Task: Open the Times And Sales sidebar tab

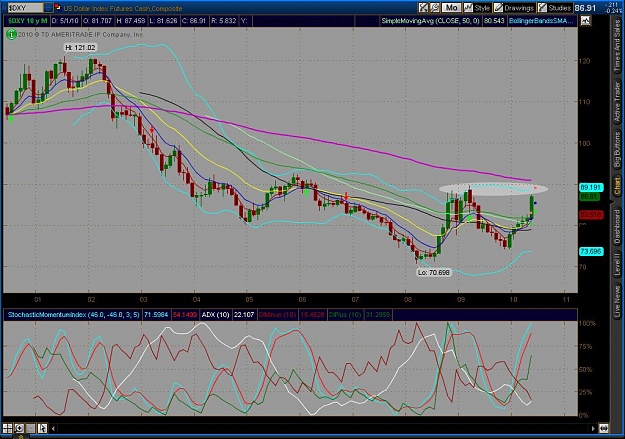Action: point(617,46)
